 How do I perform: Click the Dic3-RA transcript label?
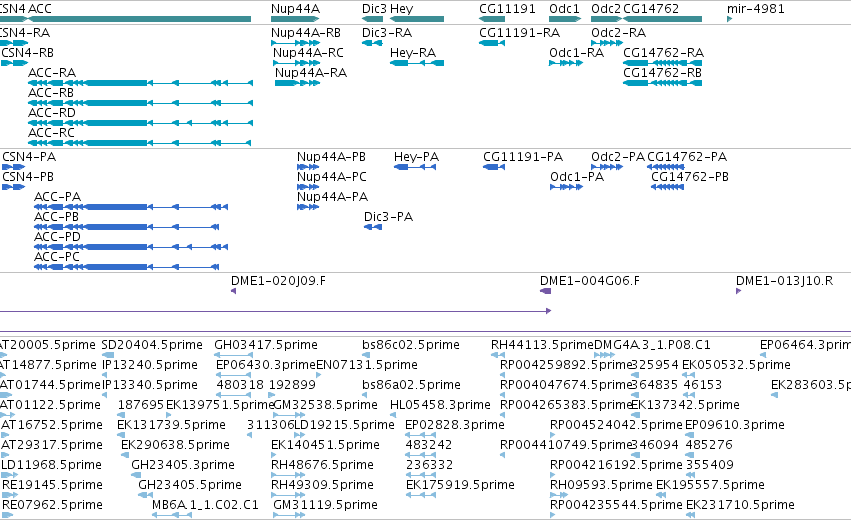[x=387, y=33]
